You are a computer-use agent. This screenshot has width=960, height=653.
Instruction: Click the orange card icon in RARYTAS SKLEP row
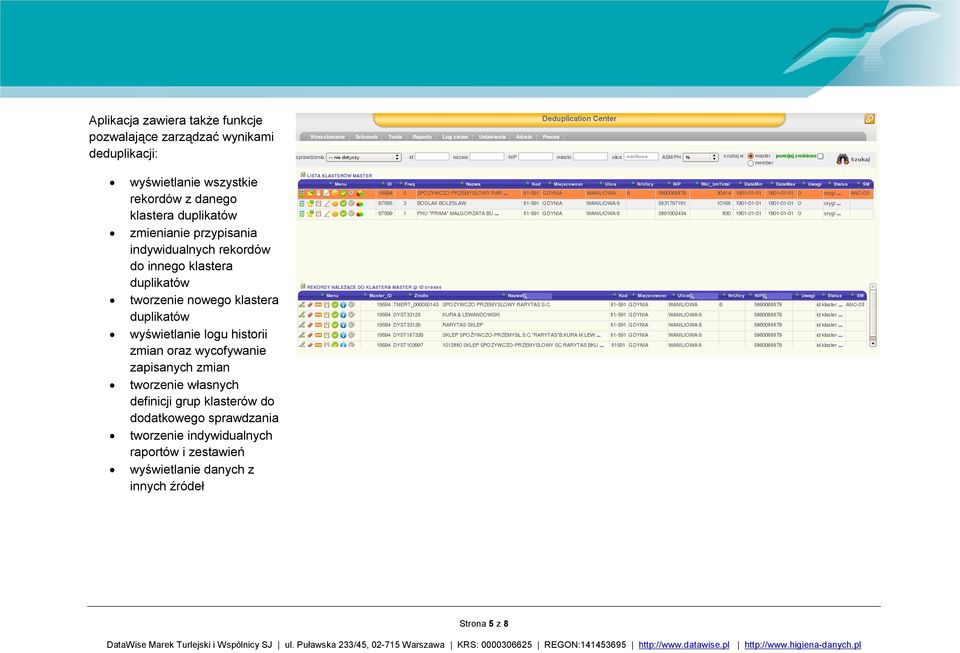[x=318, y=325]
